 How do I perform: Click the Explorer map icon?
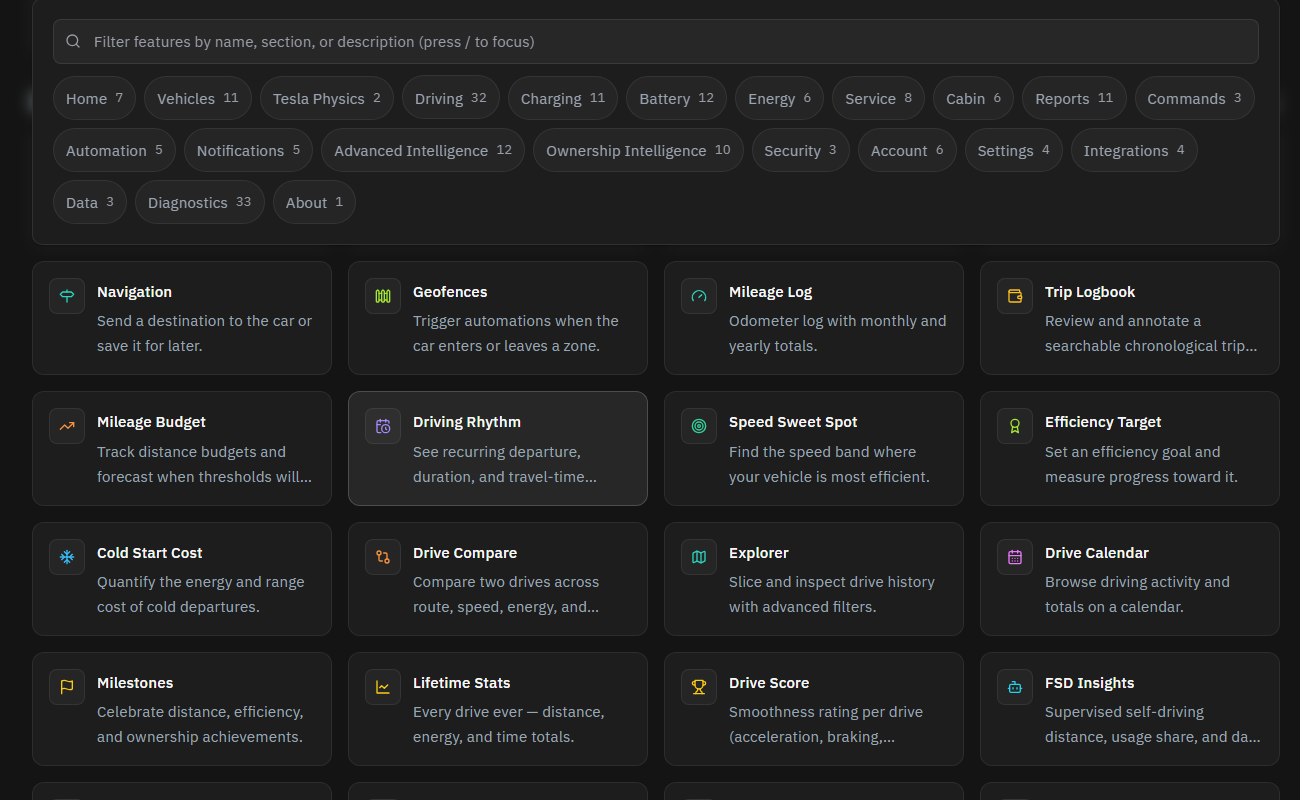click(699, 557)
